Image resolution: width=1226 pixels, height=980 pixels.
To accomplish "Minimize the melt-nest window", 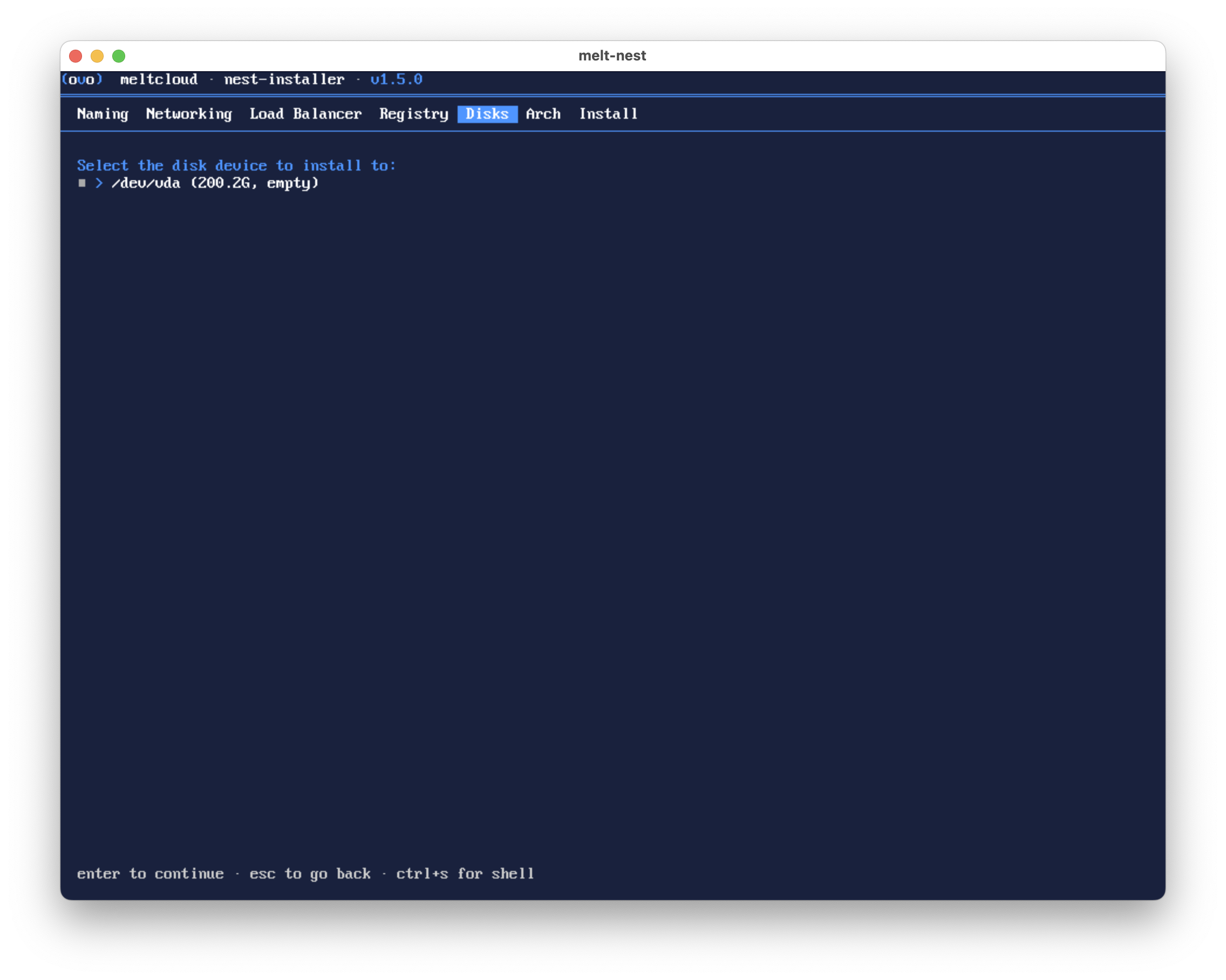I will [97, 56].
